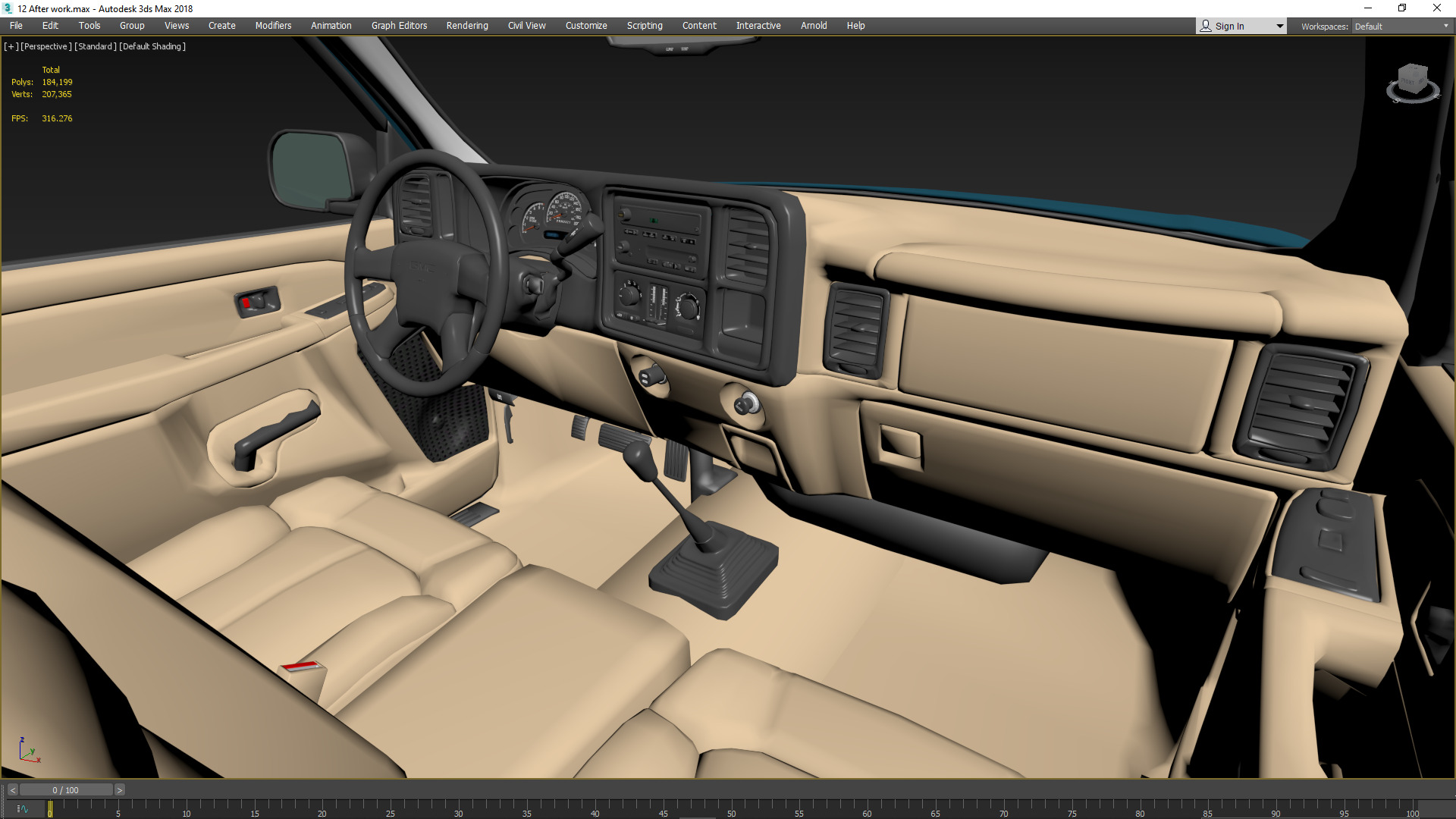This screenshot has height=819, width=1456.
Task: Open Mini Curve Editor icon
Action: coord(22,809)
